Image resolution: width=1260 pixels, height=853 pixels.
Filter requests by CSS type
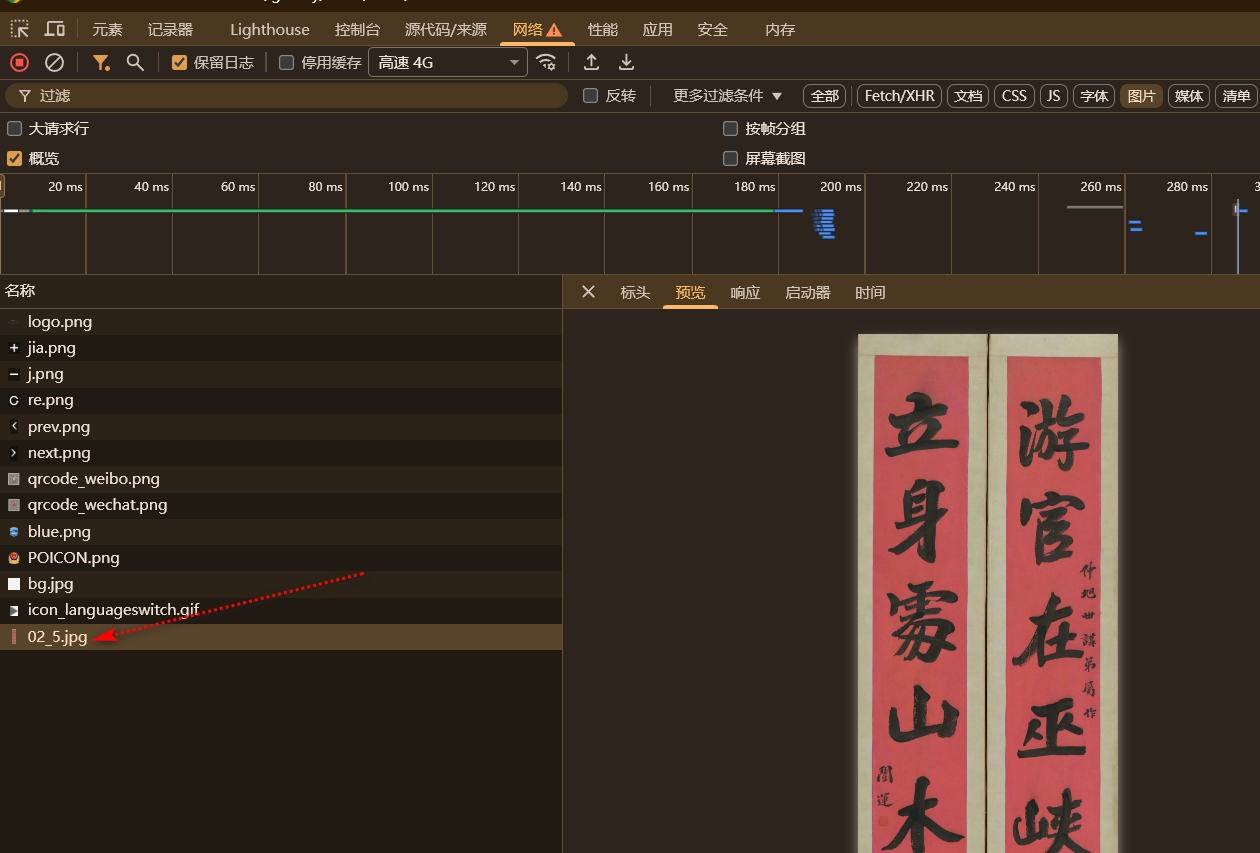pyautogui.click(x=1014, y=96)
